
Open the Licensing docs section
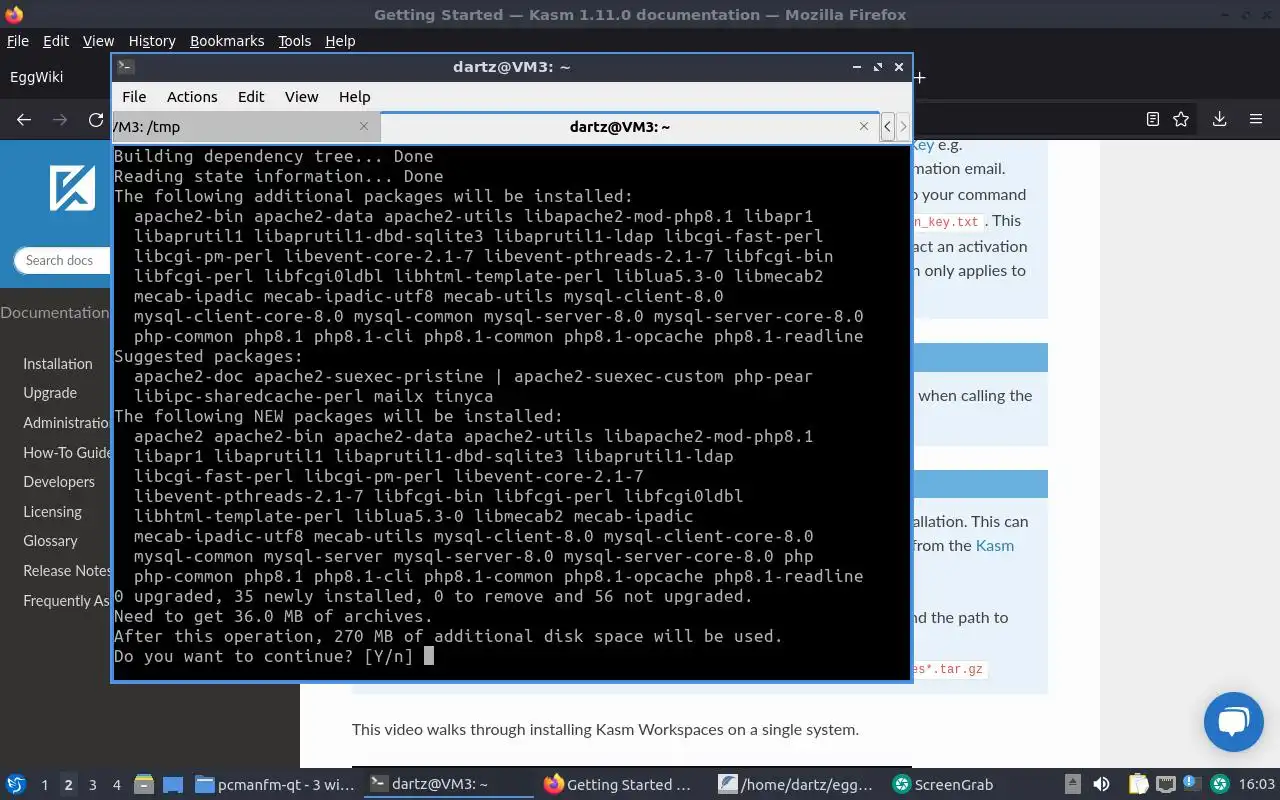[x=53, y=511]
